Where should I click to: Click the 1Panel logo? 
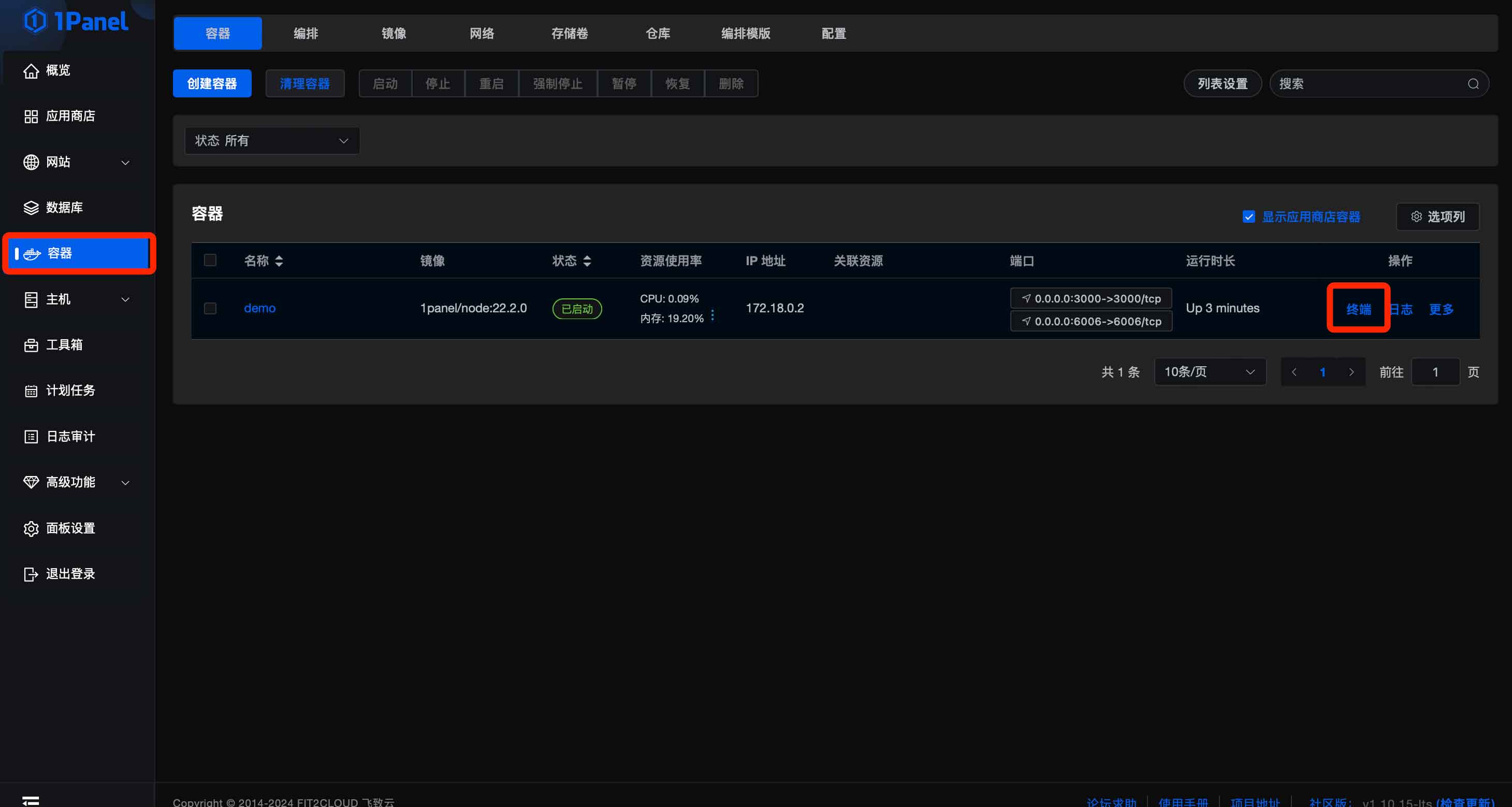pyautogui.click(x=76, y=21)
